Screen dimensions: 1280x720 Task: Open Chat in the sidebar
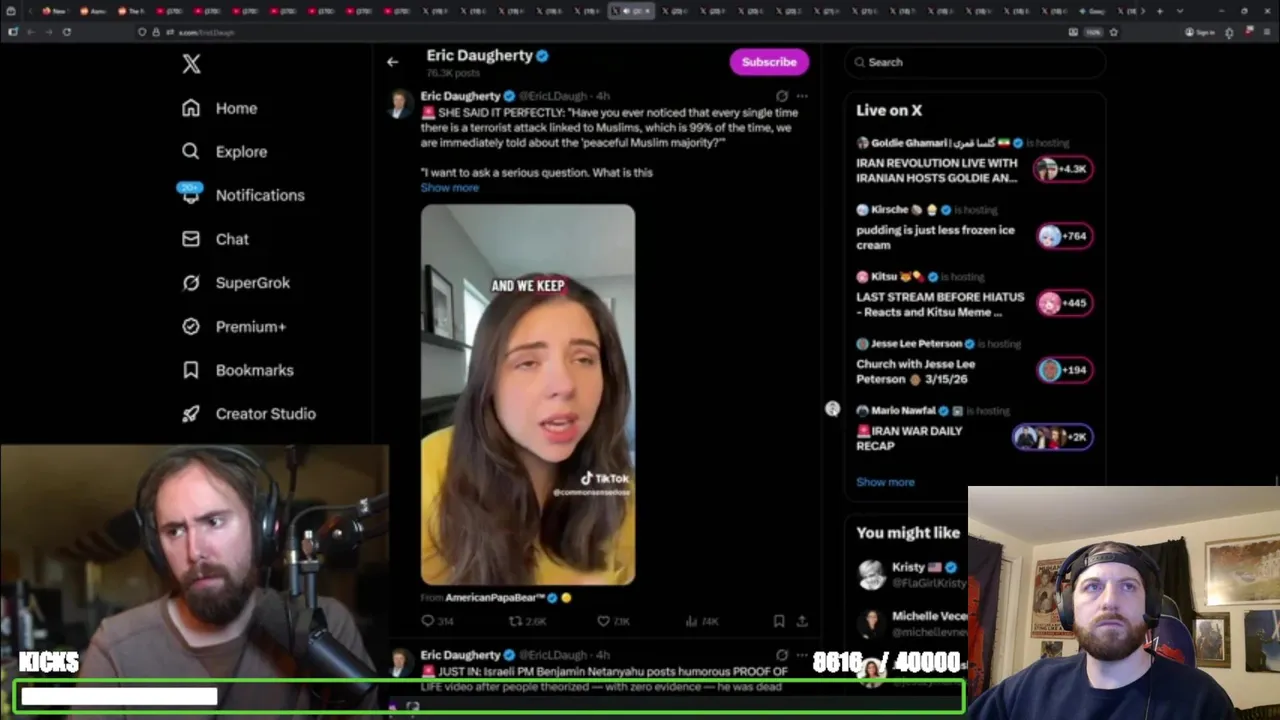pos(215,239)
